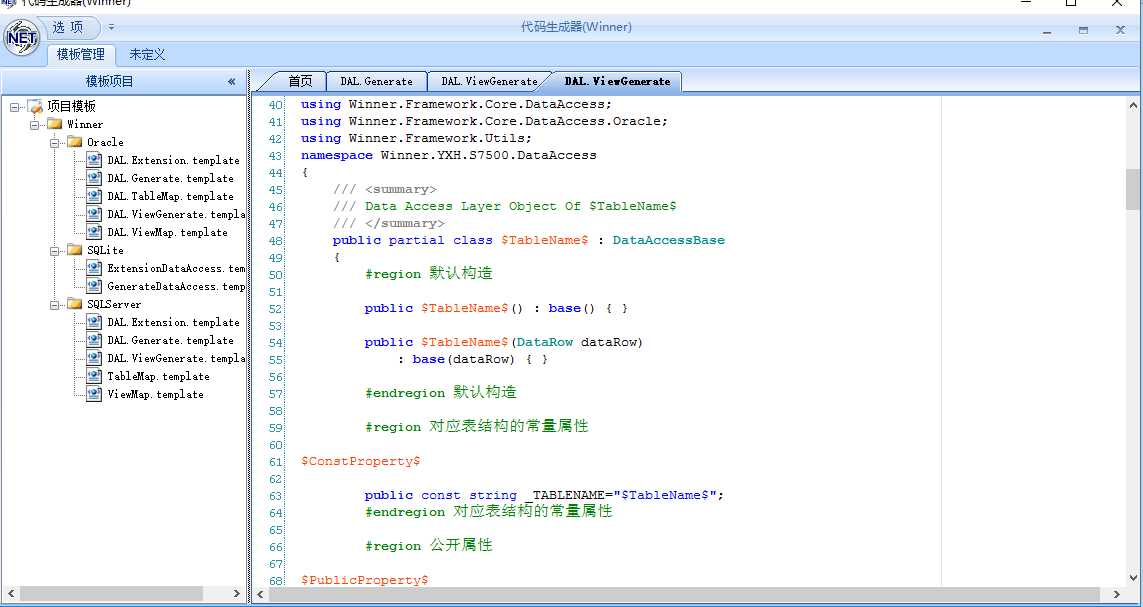Click the GenerateDataAccess template file icon
Image resolution: width=1143 pixels, height=607 pixels.
94,286
